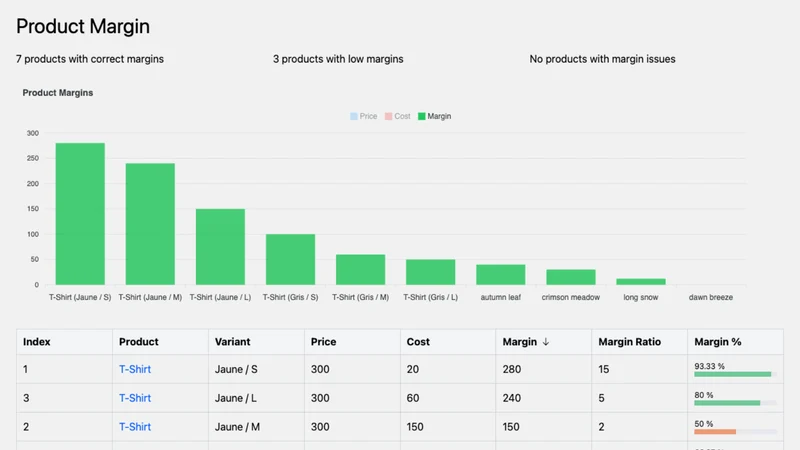Click '3 products with low margins' summary
Image resolution: width=800 pixels, height=450 pixels.
(338, 59)
